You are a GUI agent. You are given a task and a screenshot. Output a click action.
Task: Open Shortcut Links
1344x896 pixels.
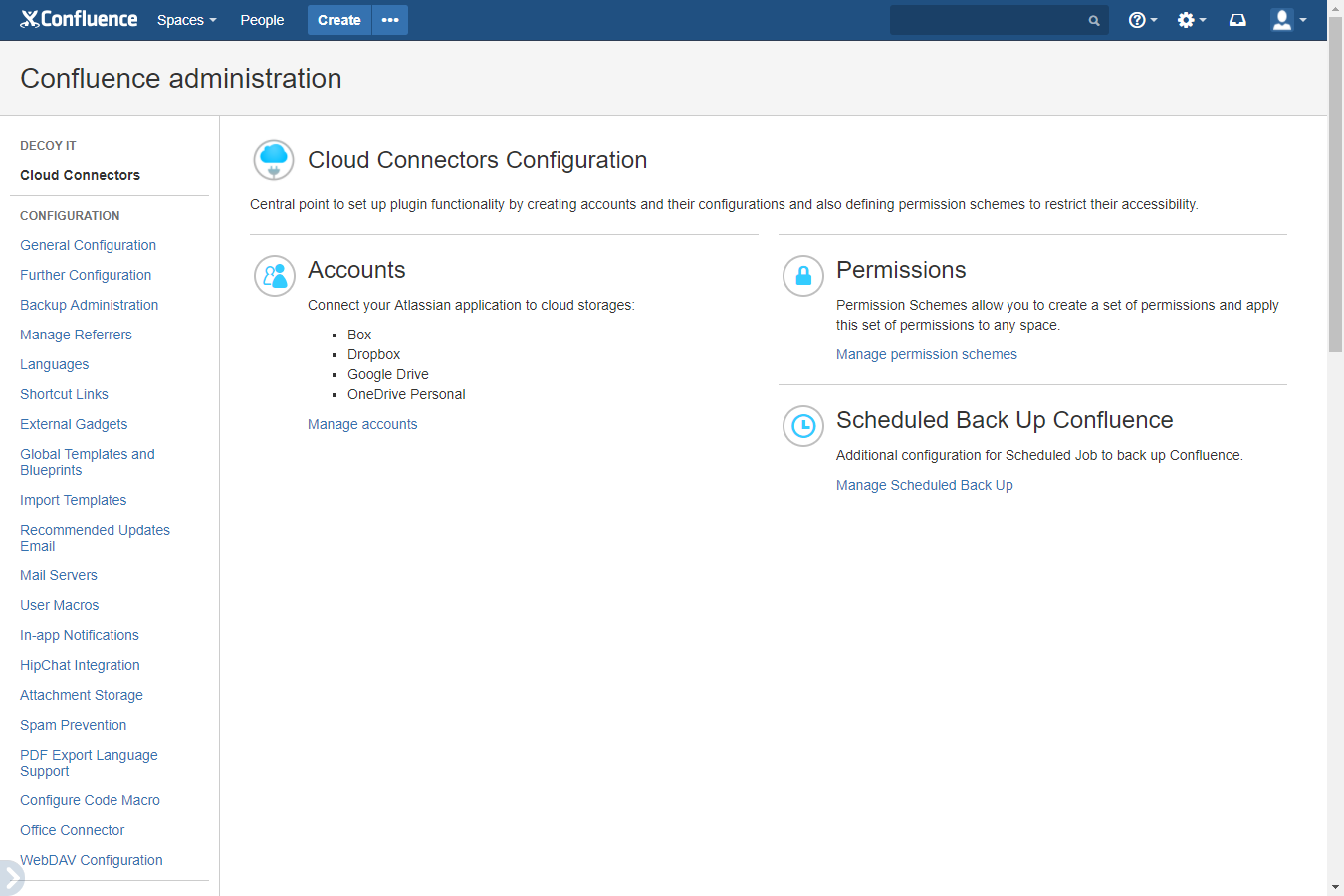tap(64, 394)
